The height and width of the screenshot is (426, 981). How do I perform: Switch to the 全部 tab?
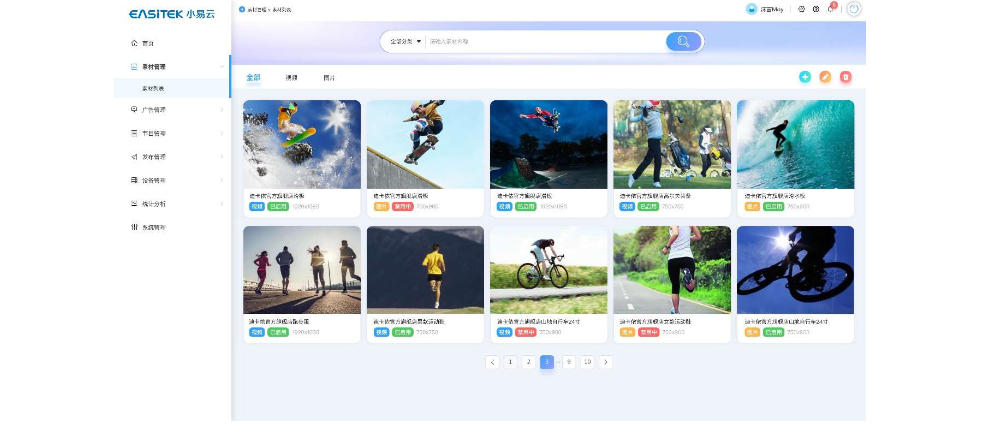coord(253,77)
